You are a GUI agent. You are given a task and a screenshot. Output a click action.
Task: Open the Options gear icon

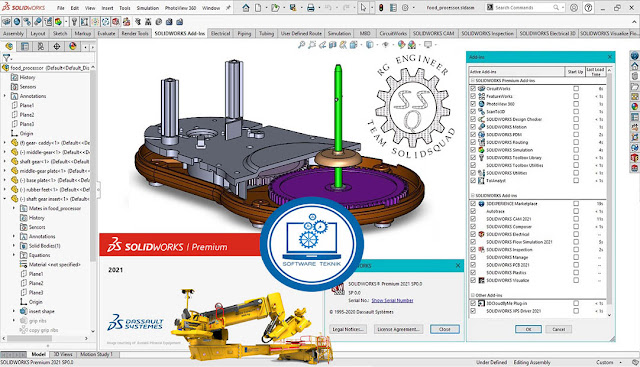point(405,8)
